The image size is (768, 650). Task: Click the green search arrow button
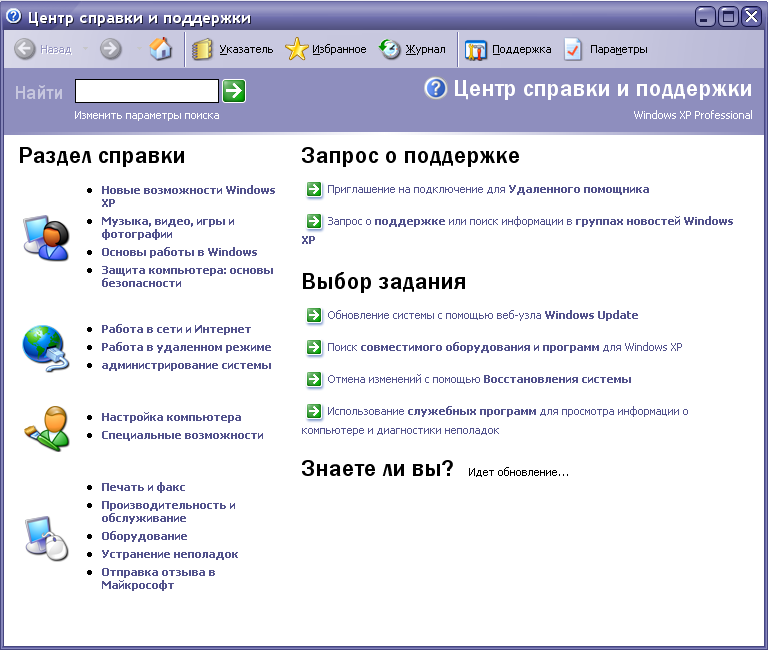(x=234, y=91)
